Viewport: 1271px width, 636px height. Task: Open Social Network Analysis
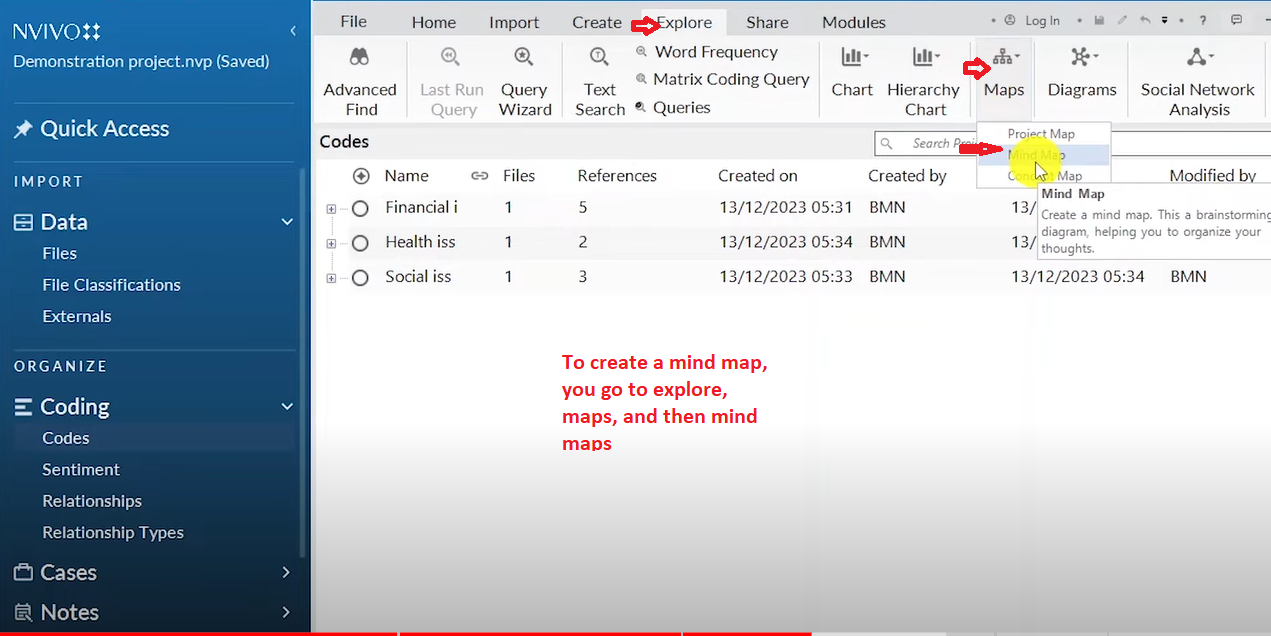pos(1197,81)
